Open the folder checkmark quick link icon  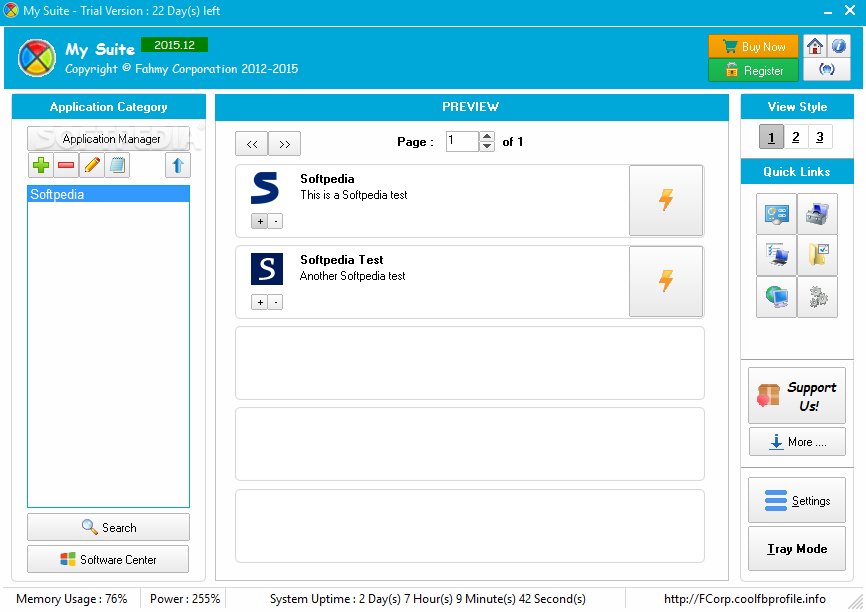point(817,255)
